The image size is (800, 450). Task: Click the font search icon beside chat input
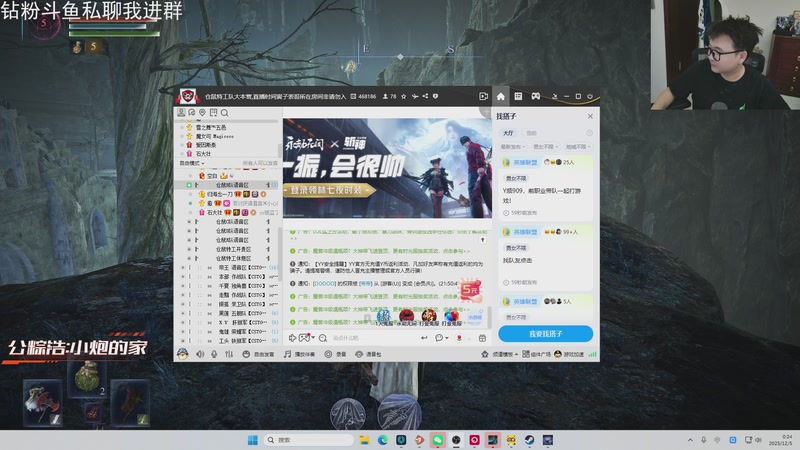tap(322, 338)
